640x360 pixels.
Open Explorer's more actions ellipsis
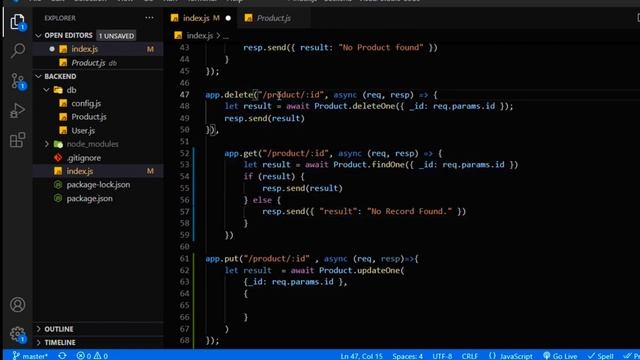click(149, 18)
